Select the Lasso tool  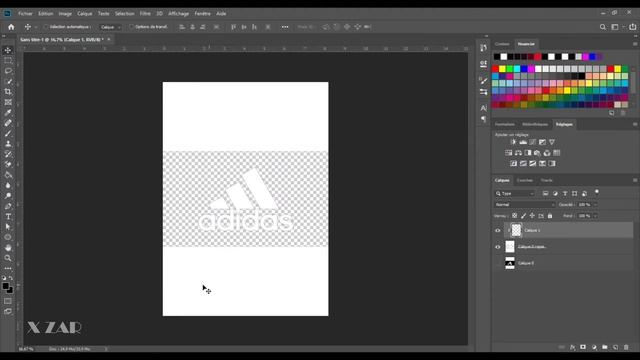8,71
